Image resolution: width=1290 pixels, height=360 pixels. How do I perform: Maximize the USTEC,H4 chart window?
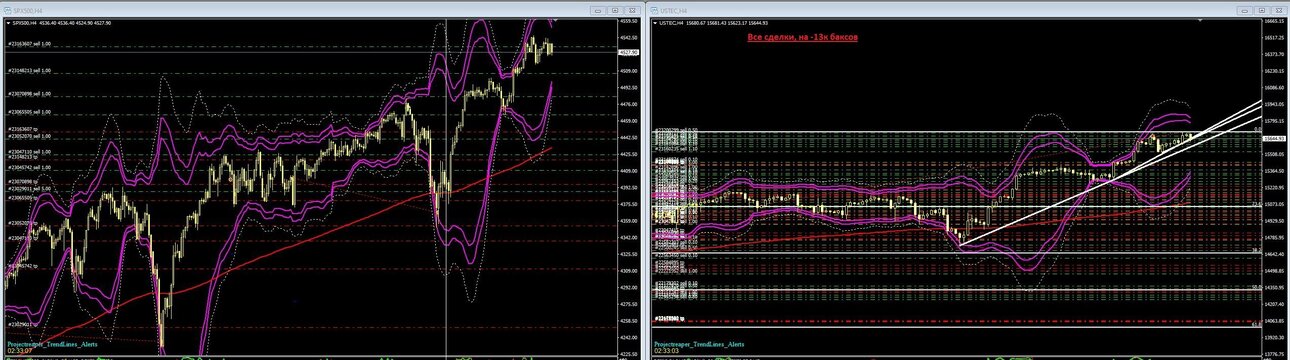(x=1262, y=10)
